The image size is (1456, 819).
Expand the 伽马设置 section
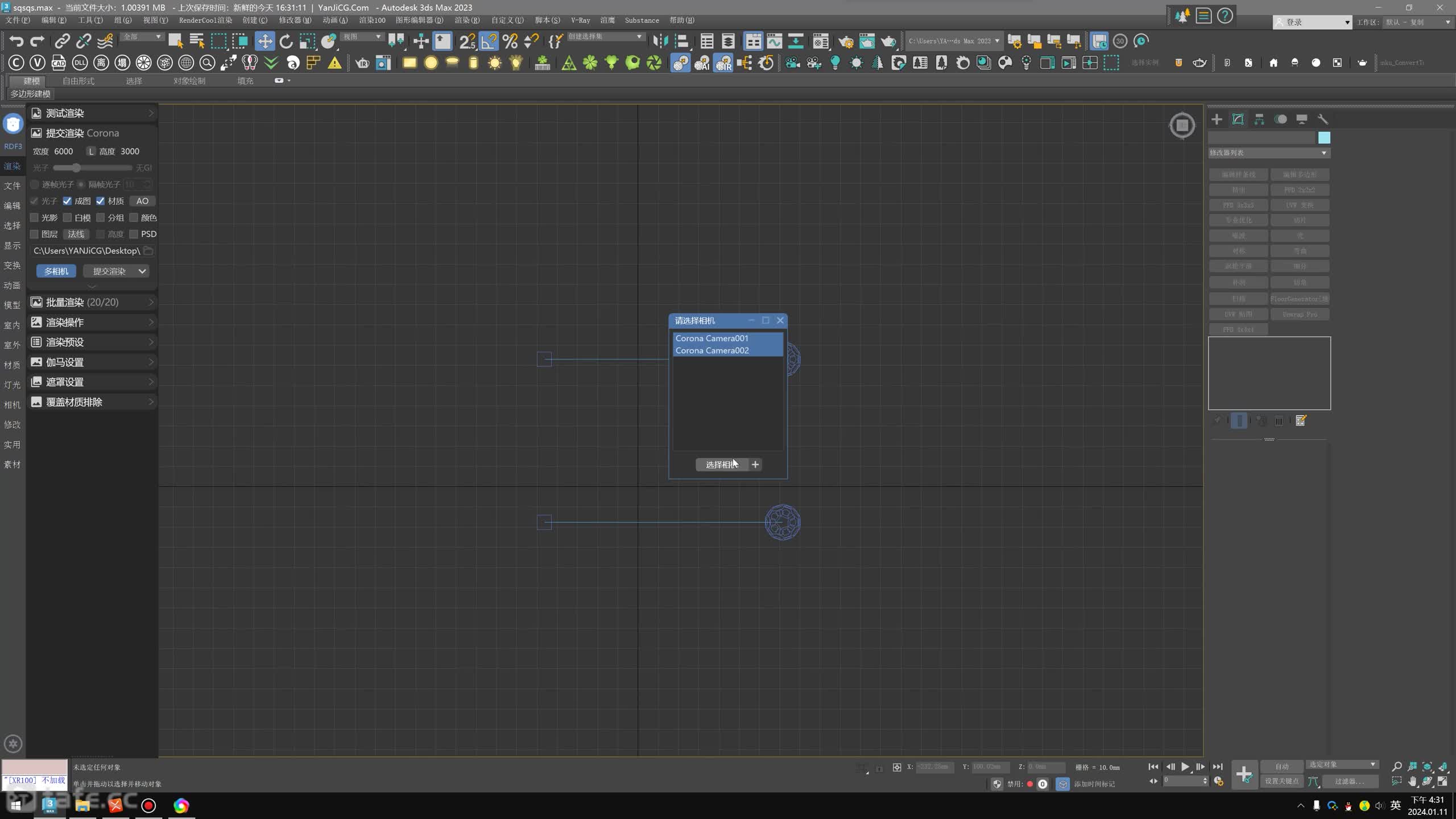click(93, 362)
